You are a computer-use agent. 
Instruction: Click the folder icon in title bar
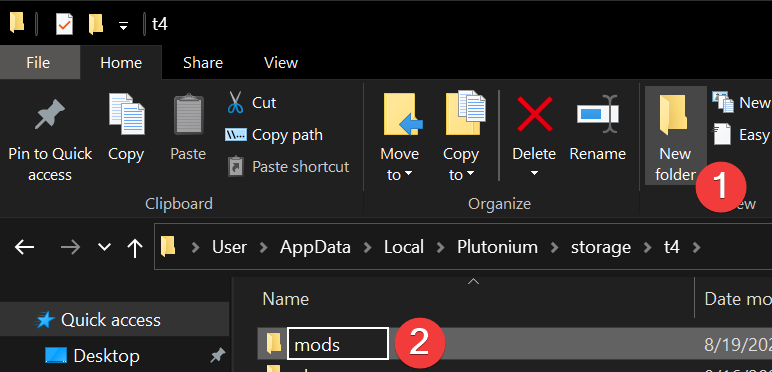tap(17, 23)
